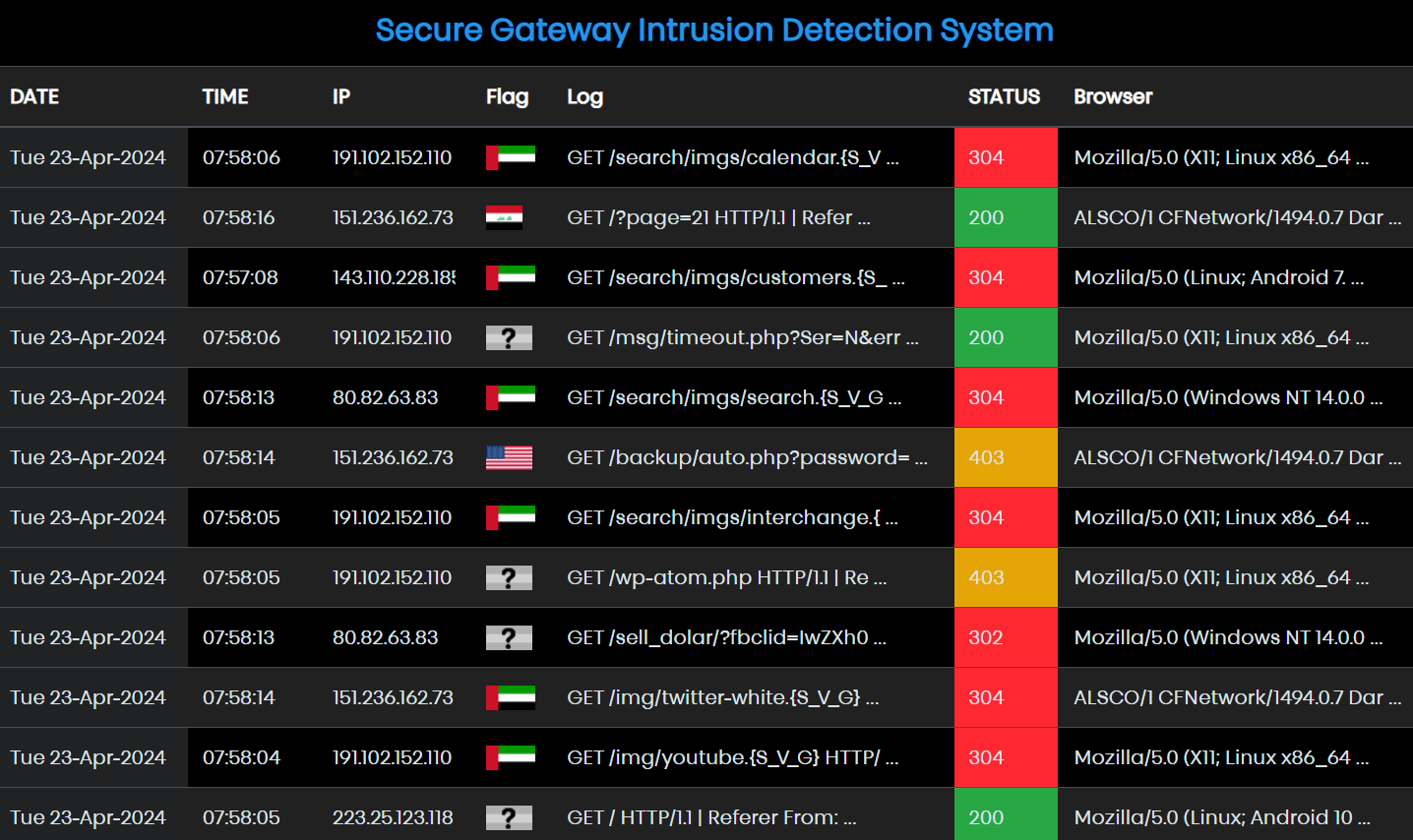Click the question-mark flag in the sell_dolar row

pos(509,637)
